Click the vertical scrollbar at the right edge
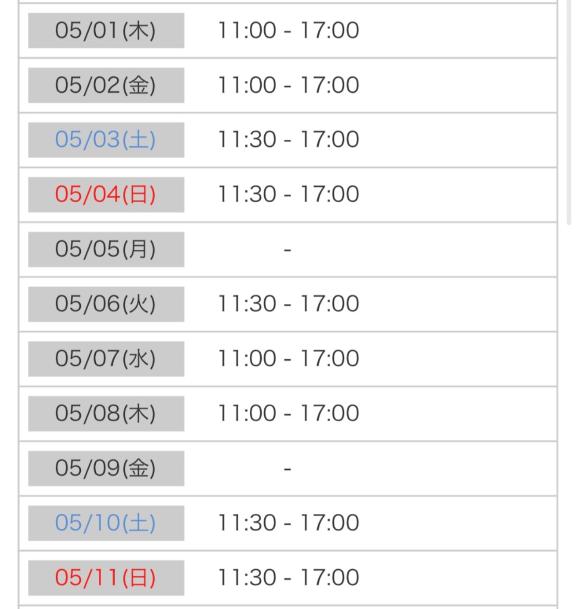576x609 pixels. pos(569,112)
